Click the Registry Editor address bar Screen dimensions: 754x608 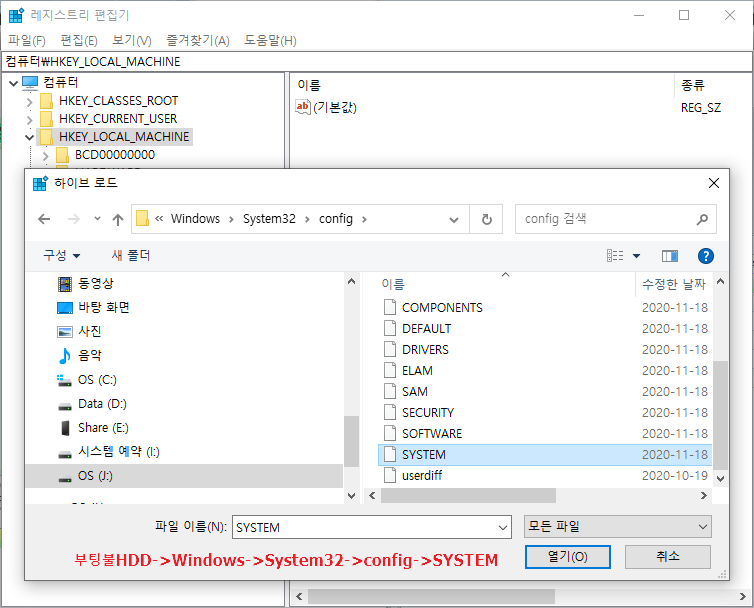click(x=377, y=62)
